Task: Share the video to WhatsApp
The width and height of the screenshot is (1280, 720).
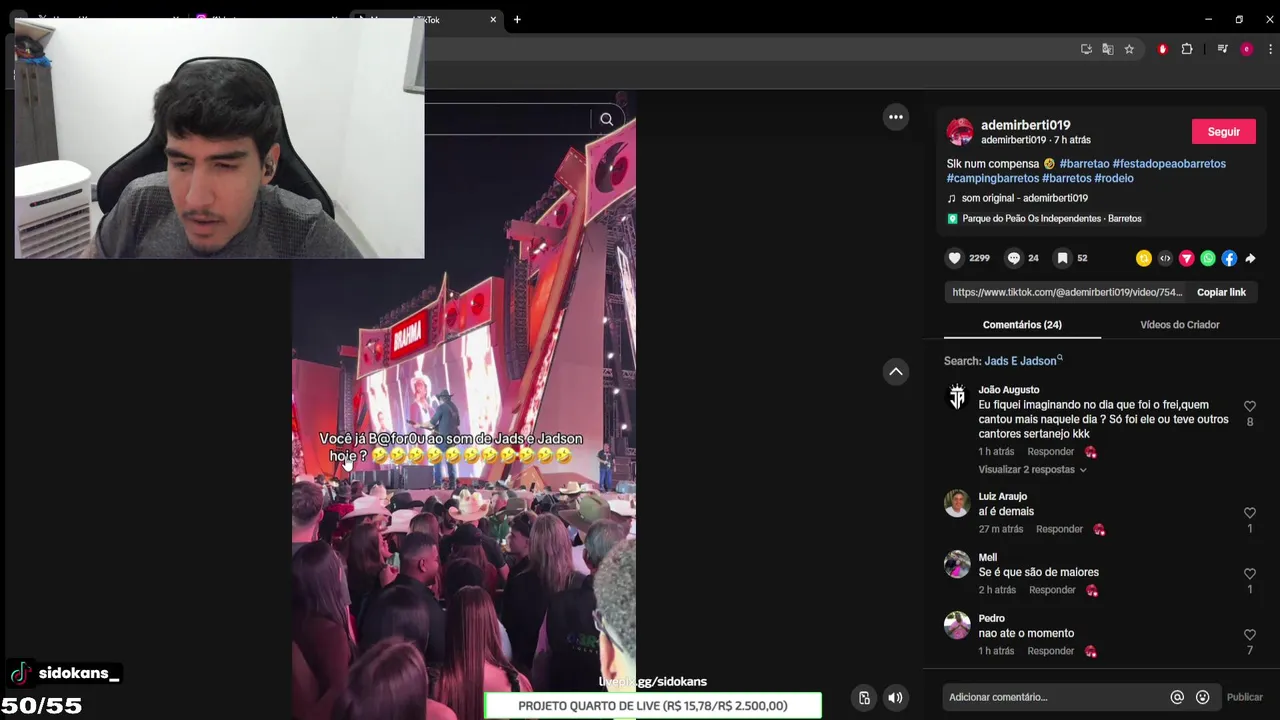Action: [1208, 258]
